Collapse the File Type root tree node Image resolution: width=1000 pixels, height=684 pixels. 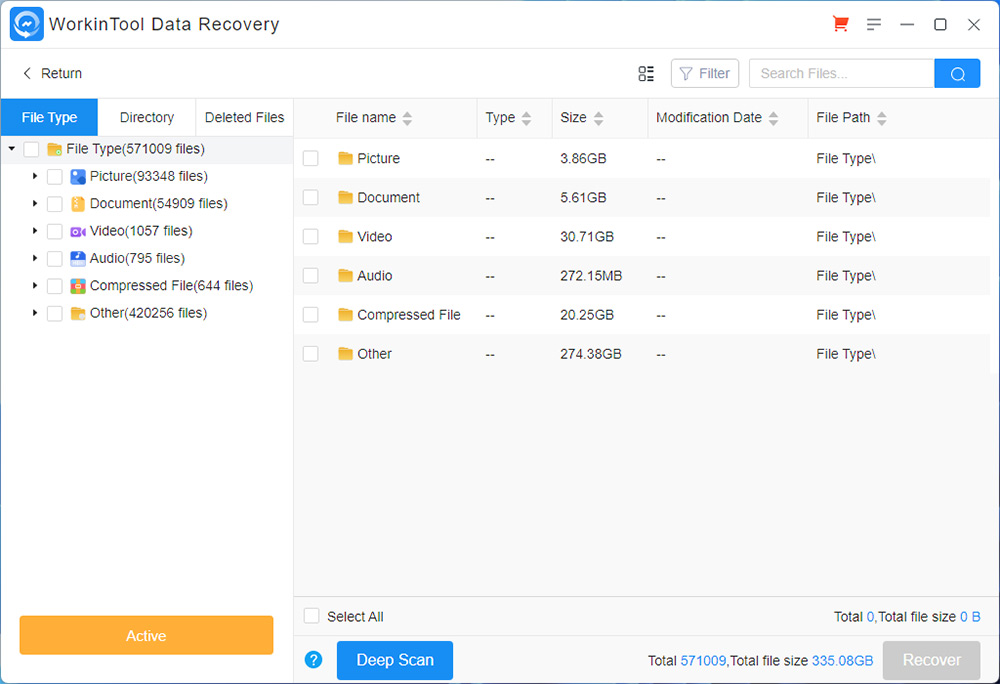pos(11,149)
